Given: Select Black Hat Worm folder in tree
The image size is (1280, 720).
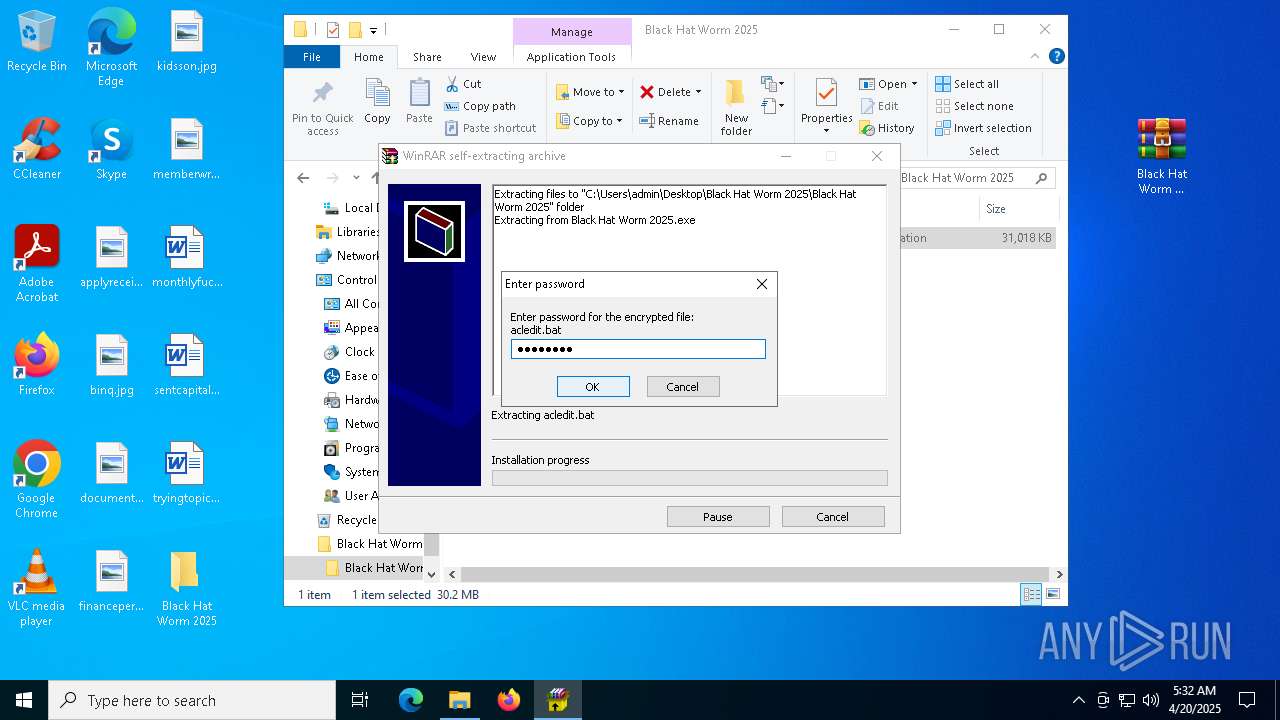Looking at the screenshot, I should click(x=369, y=544).
